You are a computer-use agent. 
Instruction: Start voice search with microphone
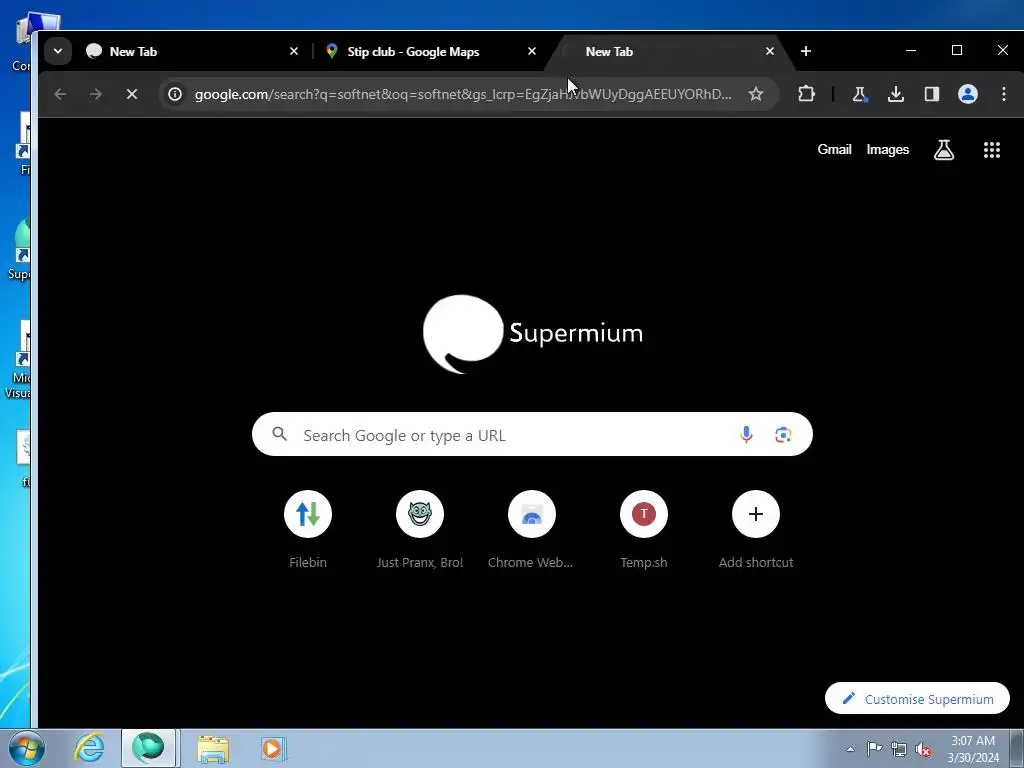[x=746, y=434]
